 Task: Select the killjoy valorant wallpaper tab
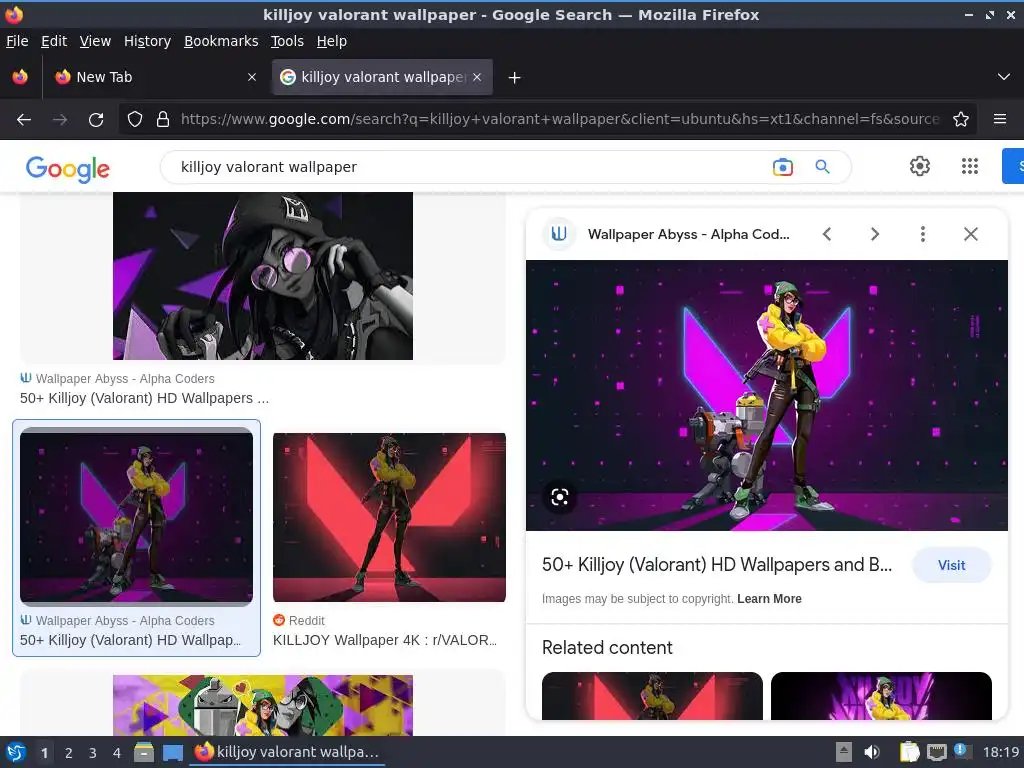coord(382,77)
